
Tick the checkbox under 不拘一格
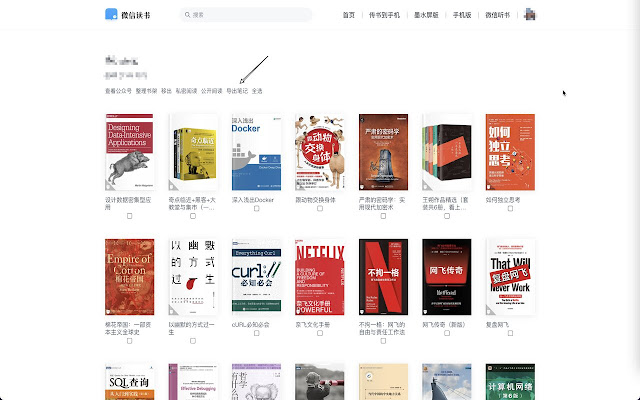(x=383, y=341)
